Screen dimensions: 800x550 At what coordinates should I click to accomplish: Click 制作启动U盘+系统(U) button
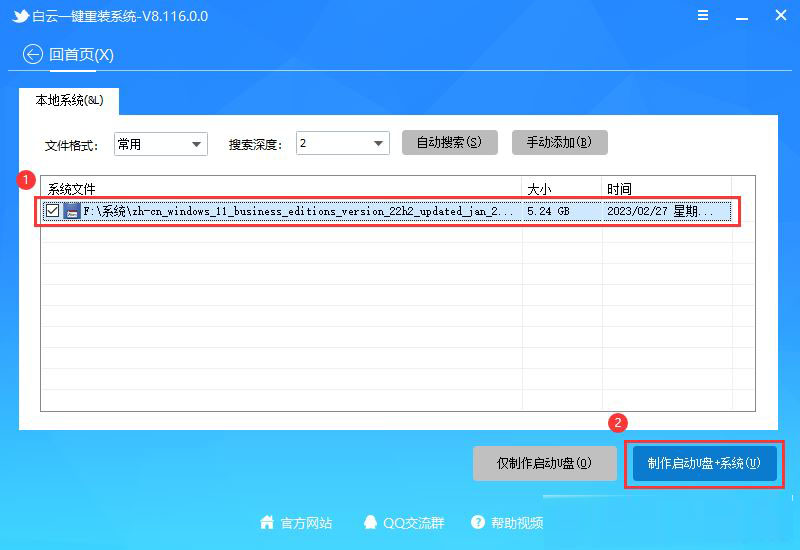705,463
